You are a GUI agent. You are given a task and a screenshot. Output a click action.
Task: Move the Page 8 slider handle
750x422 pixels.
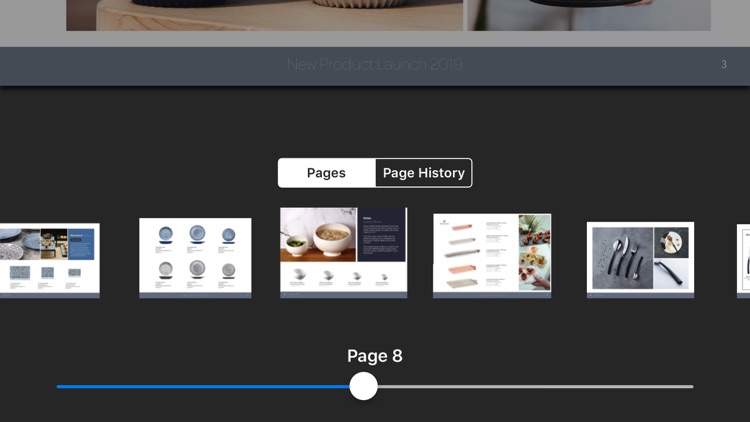[364, 386]
